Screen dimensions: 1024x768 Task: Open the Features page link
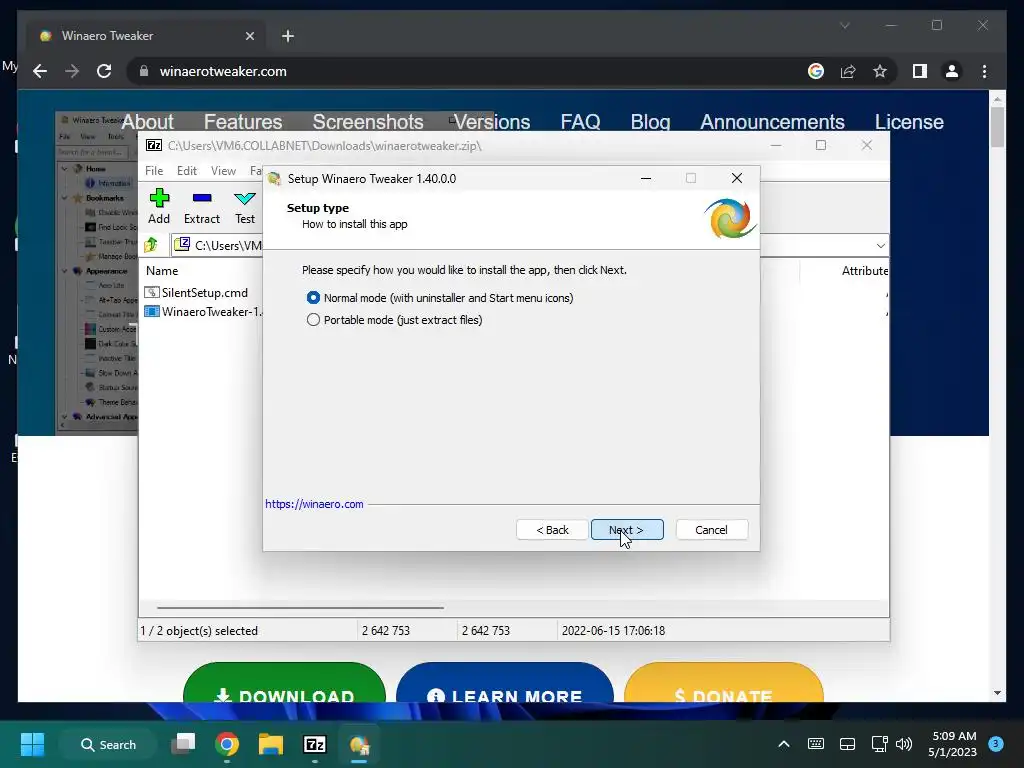click(x=243, y=122)
